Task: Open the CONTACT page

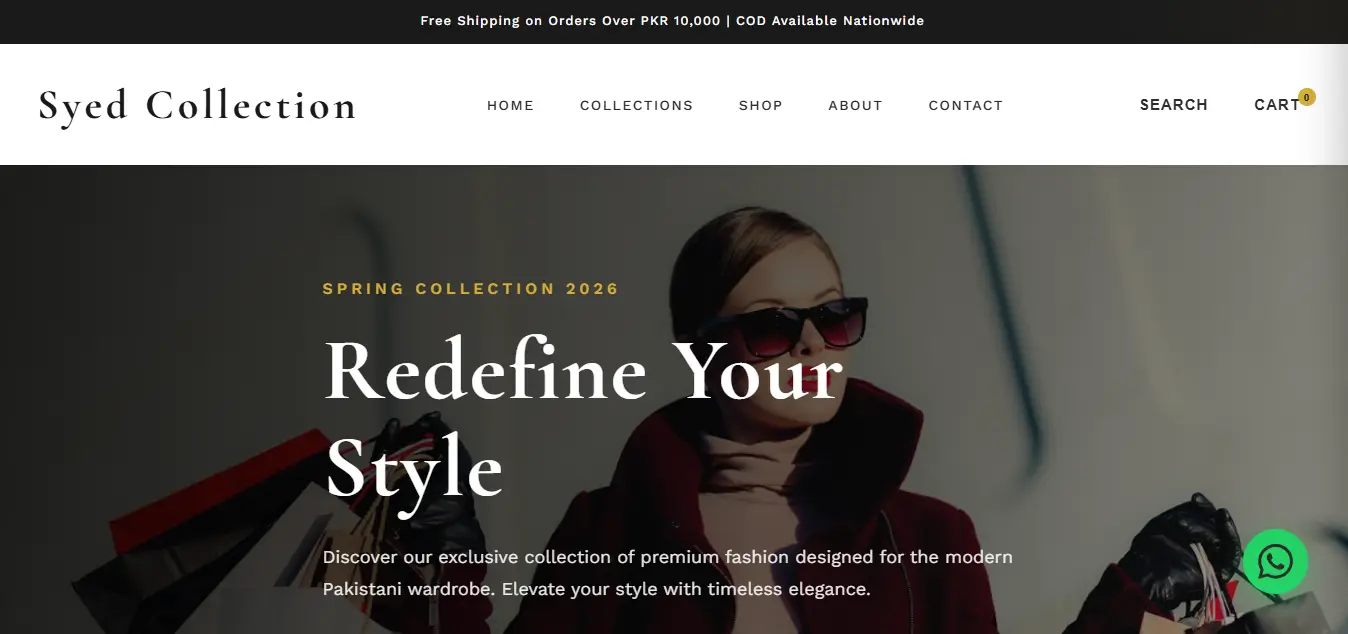Action: click(x=966, y=105)
